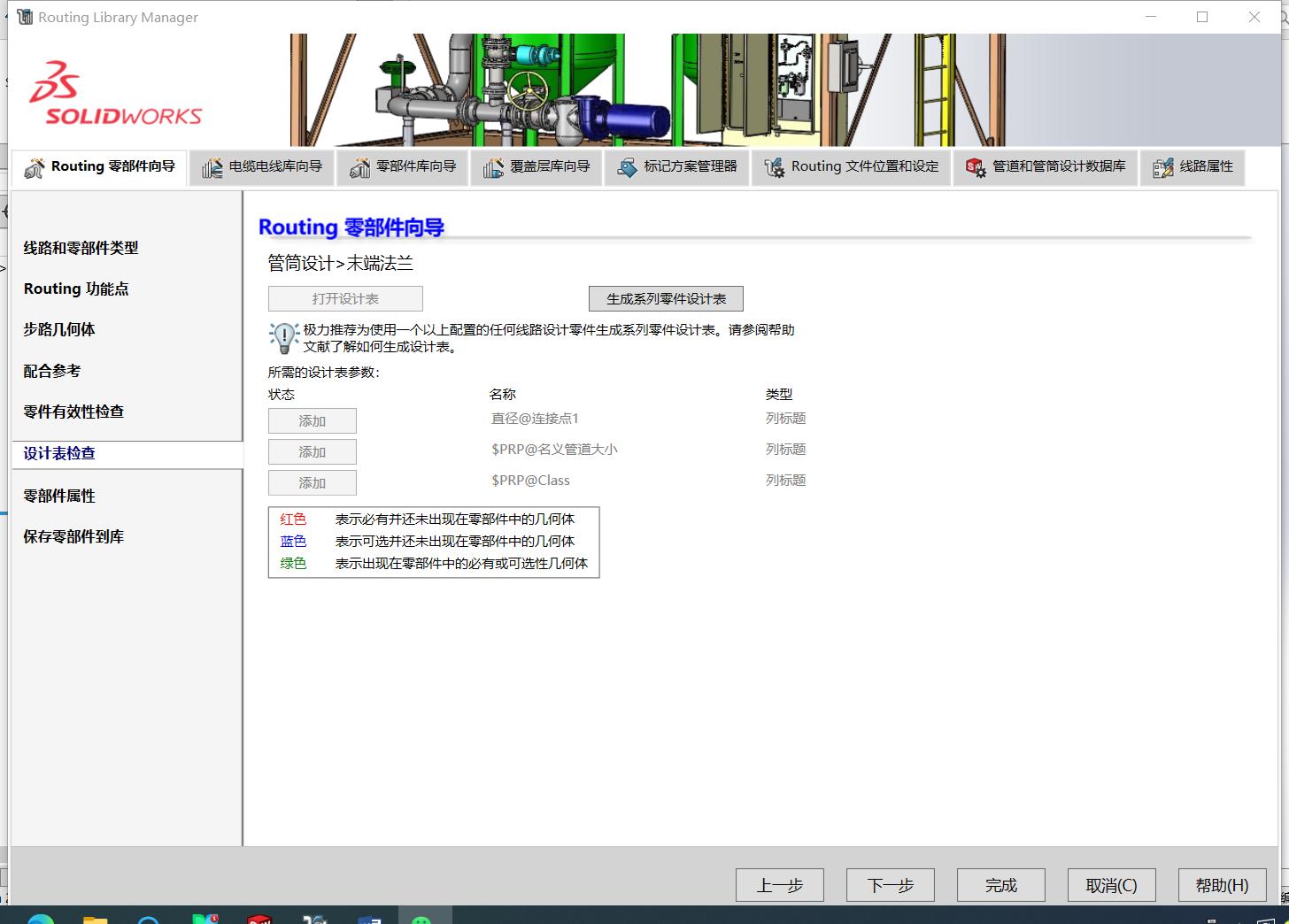This screenshot has width=1289, height=924.
Task: Open File Explorer from the taskbar
Action: pos(95,919)
